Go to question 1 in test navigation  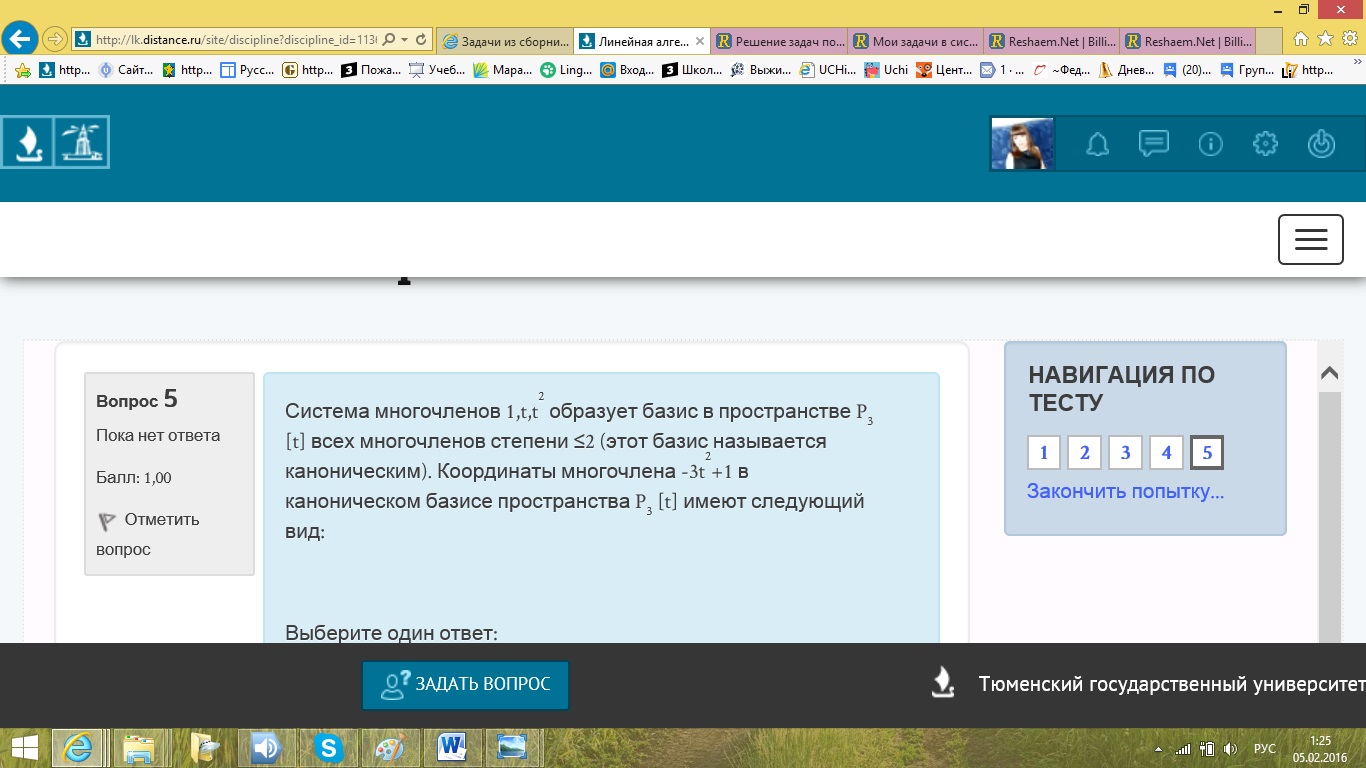pyautogui.click(x=1043, y=453)
